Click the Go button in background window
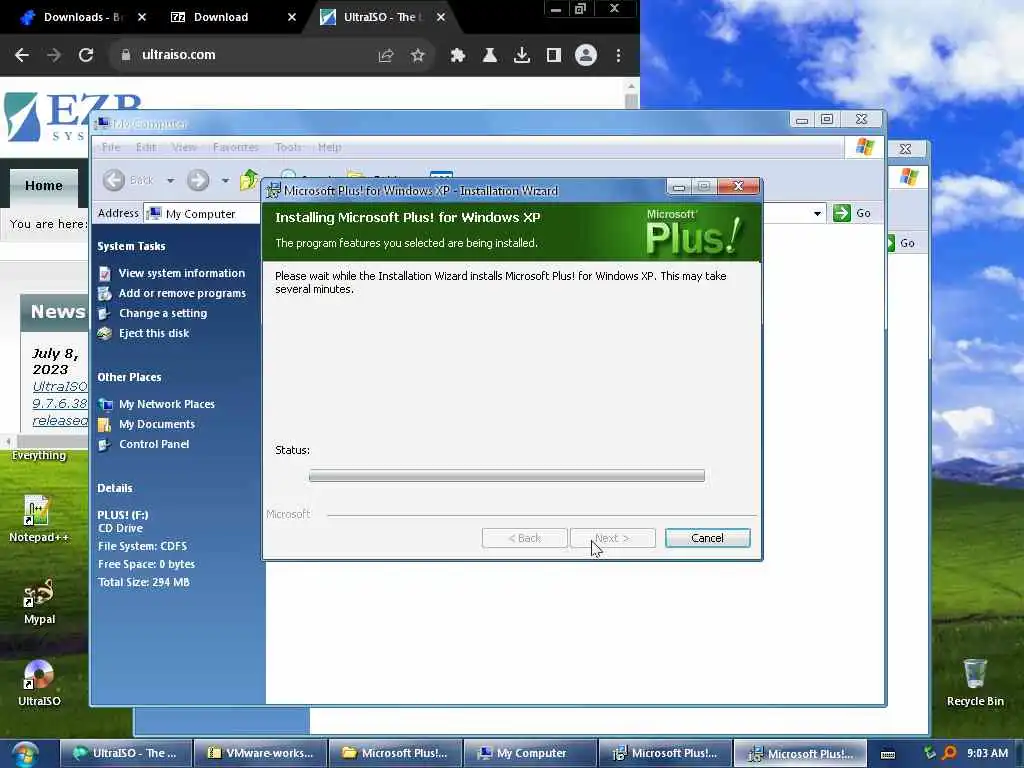1024x768 pixels. pyautogui.click(x=901, y=244)
